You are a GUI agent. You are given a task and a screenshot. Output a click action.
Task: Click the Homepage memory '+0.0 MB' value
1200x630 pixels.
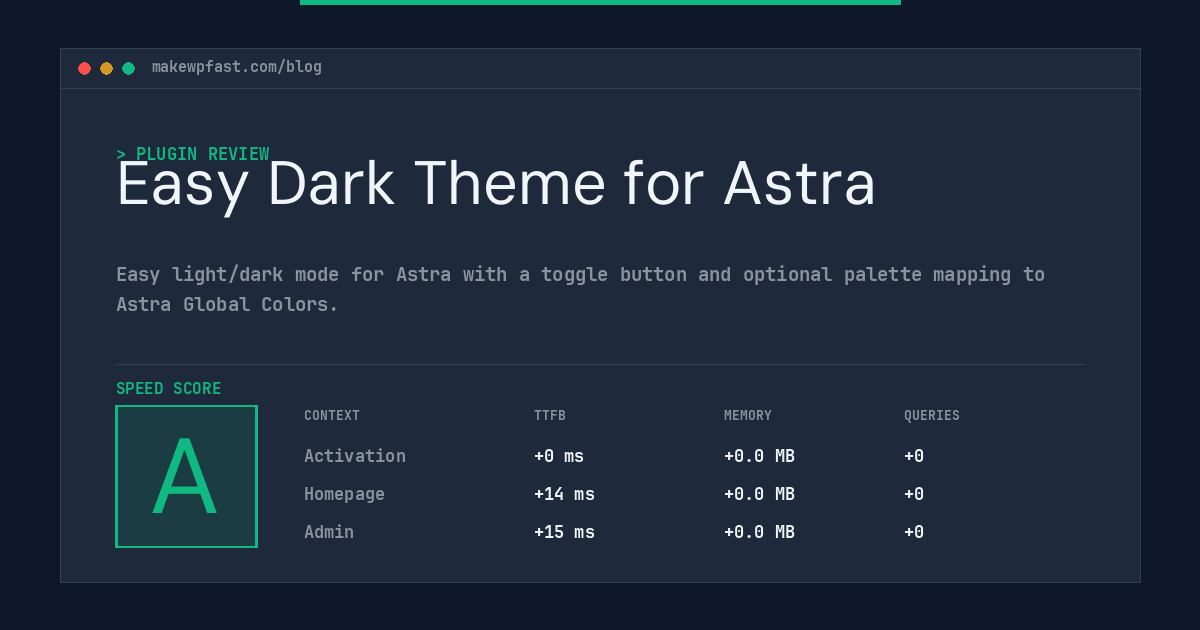tap(759, 494)
